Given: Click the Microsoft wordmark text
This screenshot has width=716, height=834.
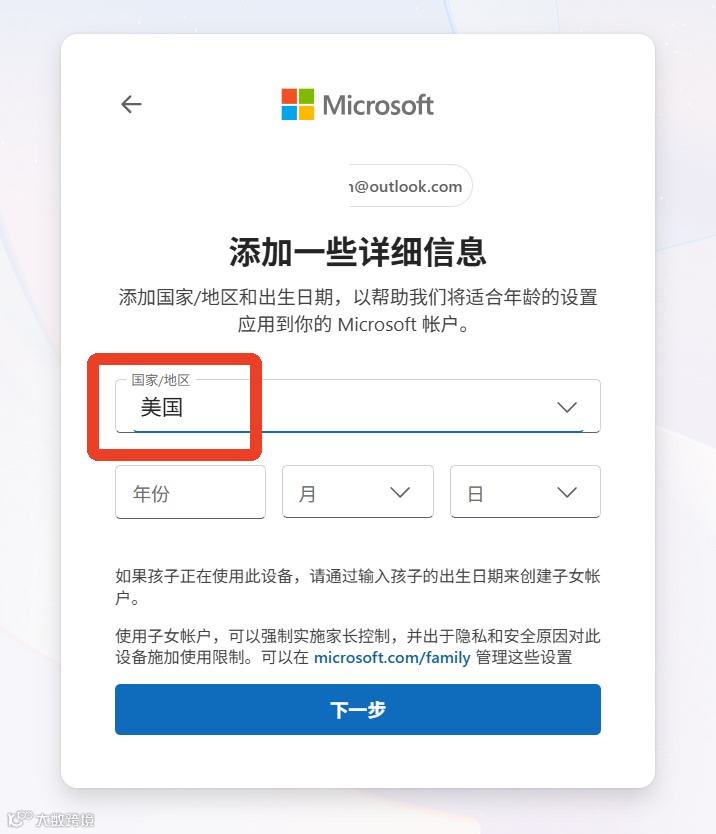Looking at the screenshot, I should (x=378, y=105).
